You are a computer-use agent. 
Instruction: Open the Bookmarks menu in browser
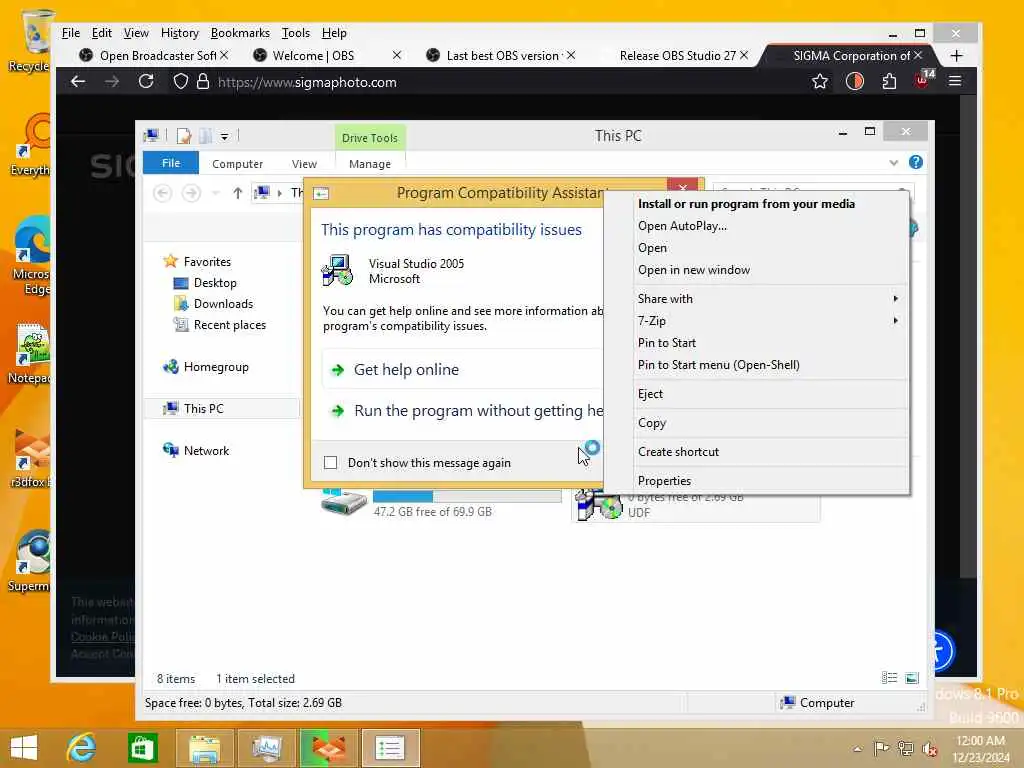240,33
